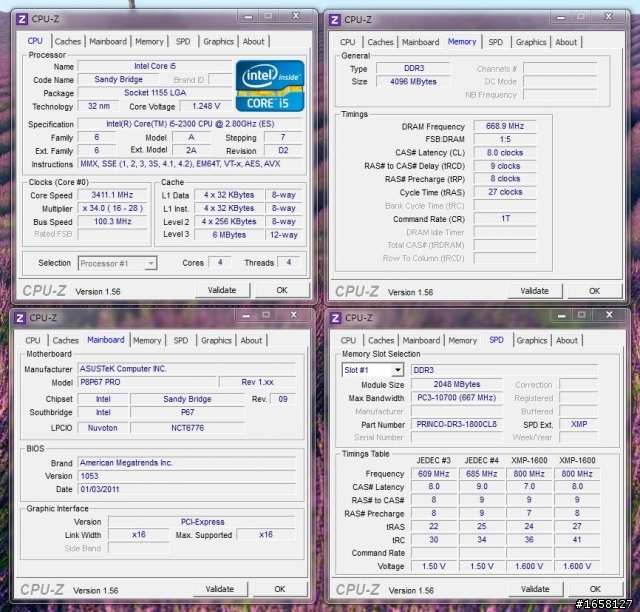Click the BIOS Date value 01/03/2011
Viewport: 640px width, 612px height.
point(187,489)
